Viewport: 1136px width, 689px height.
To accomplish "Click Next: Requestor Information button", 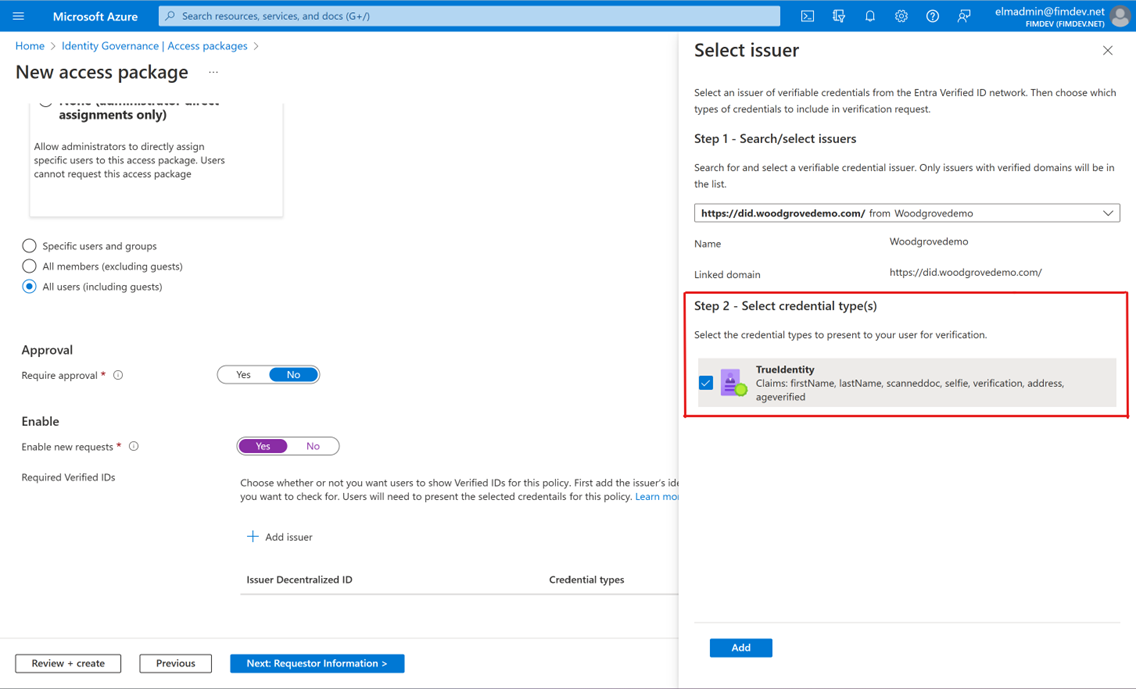I will 317,663.
